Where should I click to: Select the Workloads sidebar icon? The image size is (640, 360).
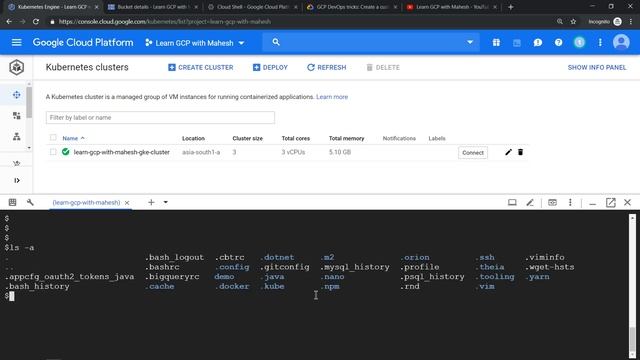(x=16, y=116)
